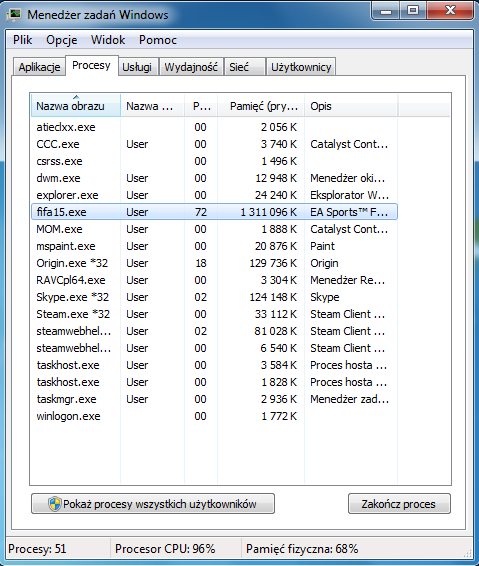
Task: Sort by Nazwa obrazu column header
Action: coord(76,106)
